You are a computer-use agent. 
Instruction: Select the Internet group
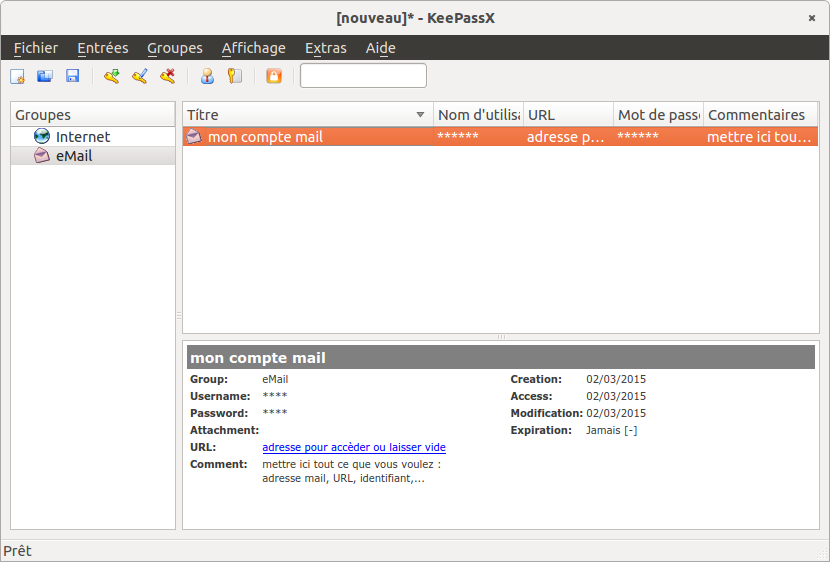(x=93, y=137)
